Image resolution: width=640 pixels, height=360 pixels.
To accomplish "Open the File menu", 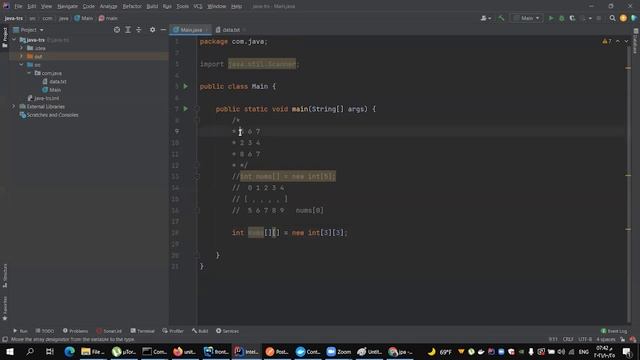I will (18, 6).
